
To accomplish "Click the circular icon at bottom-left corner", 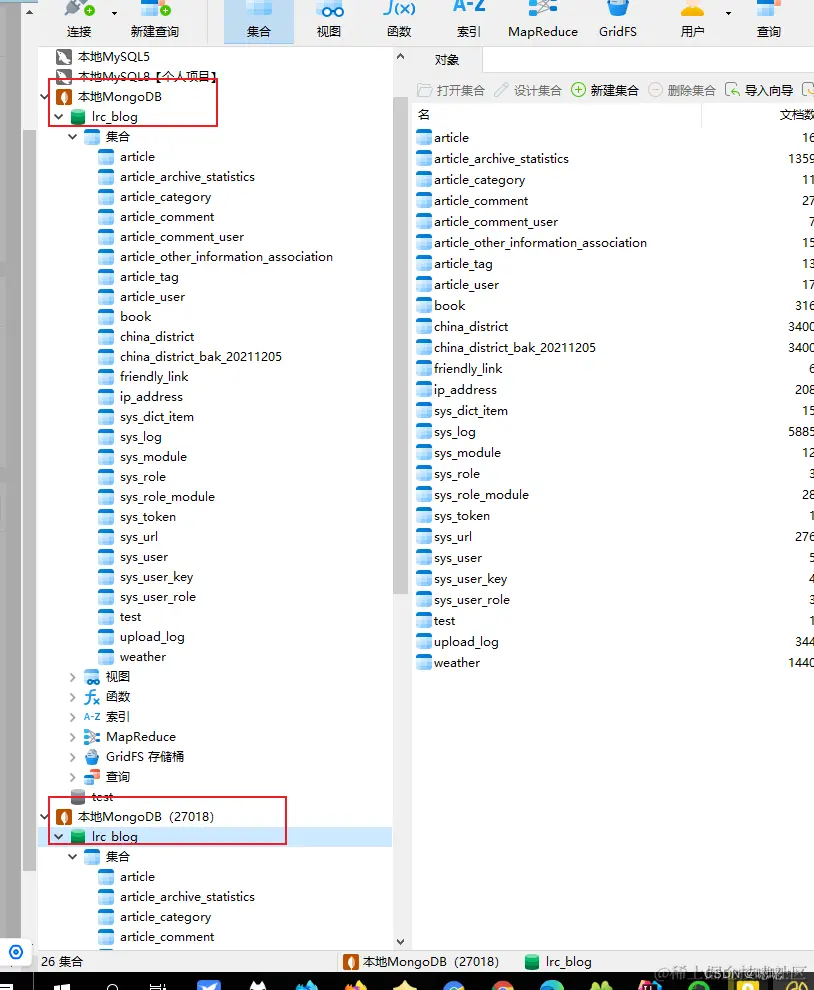I will [x=16, y=951].
